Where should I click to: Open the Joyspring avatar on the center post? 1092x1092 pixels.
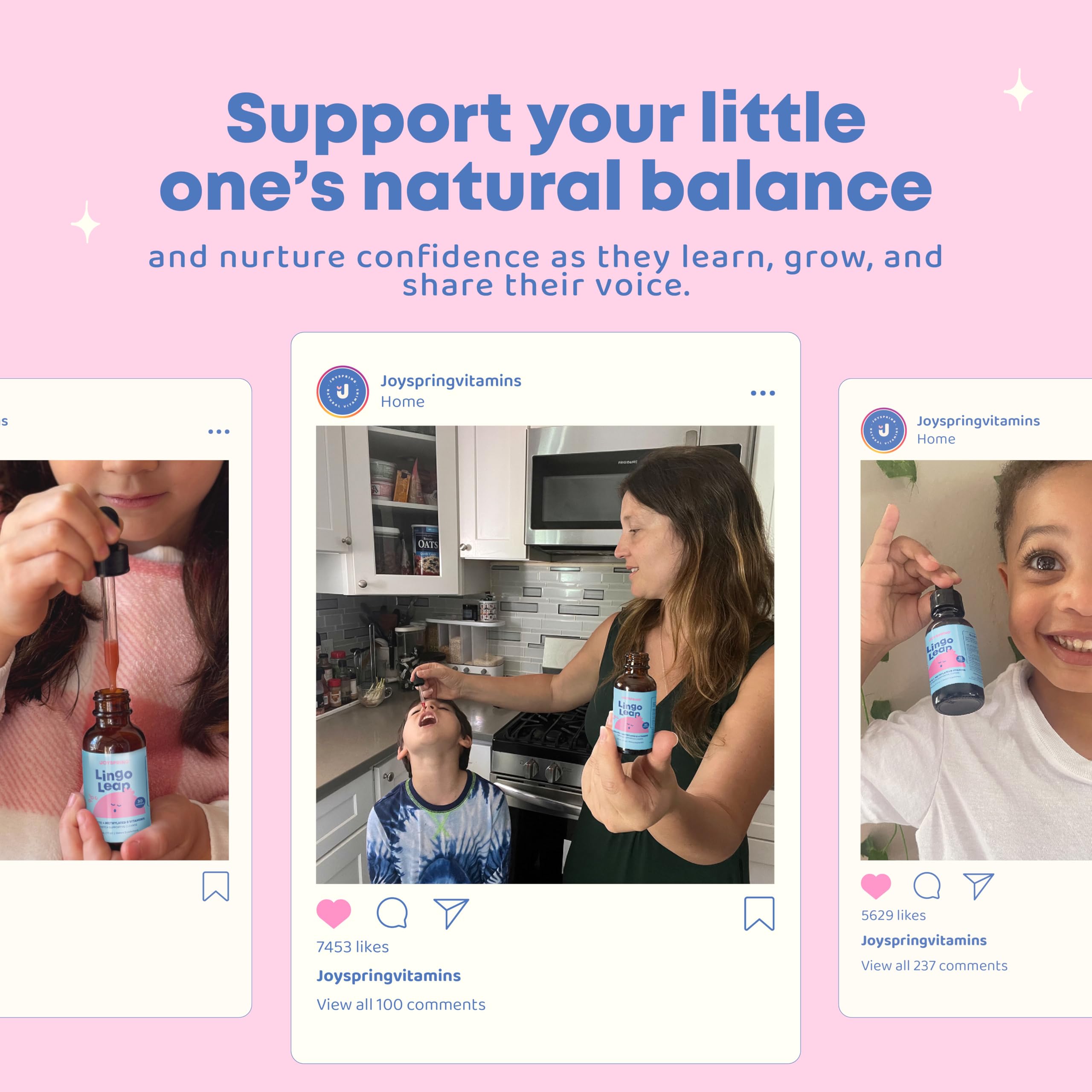(343, 392)
